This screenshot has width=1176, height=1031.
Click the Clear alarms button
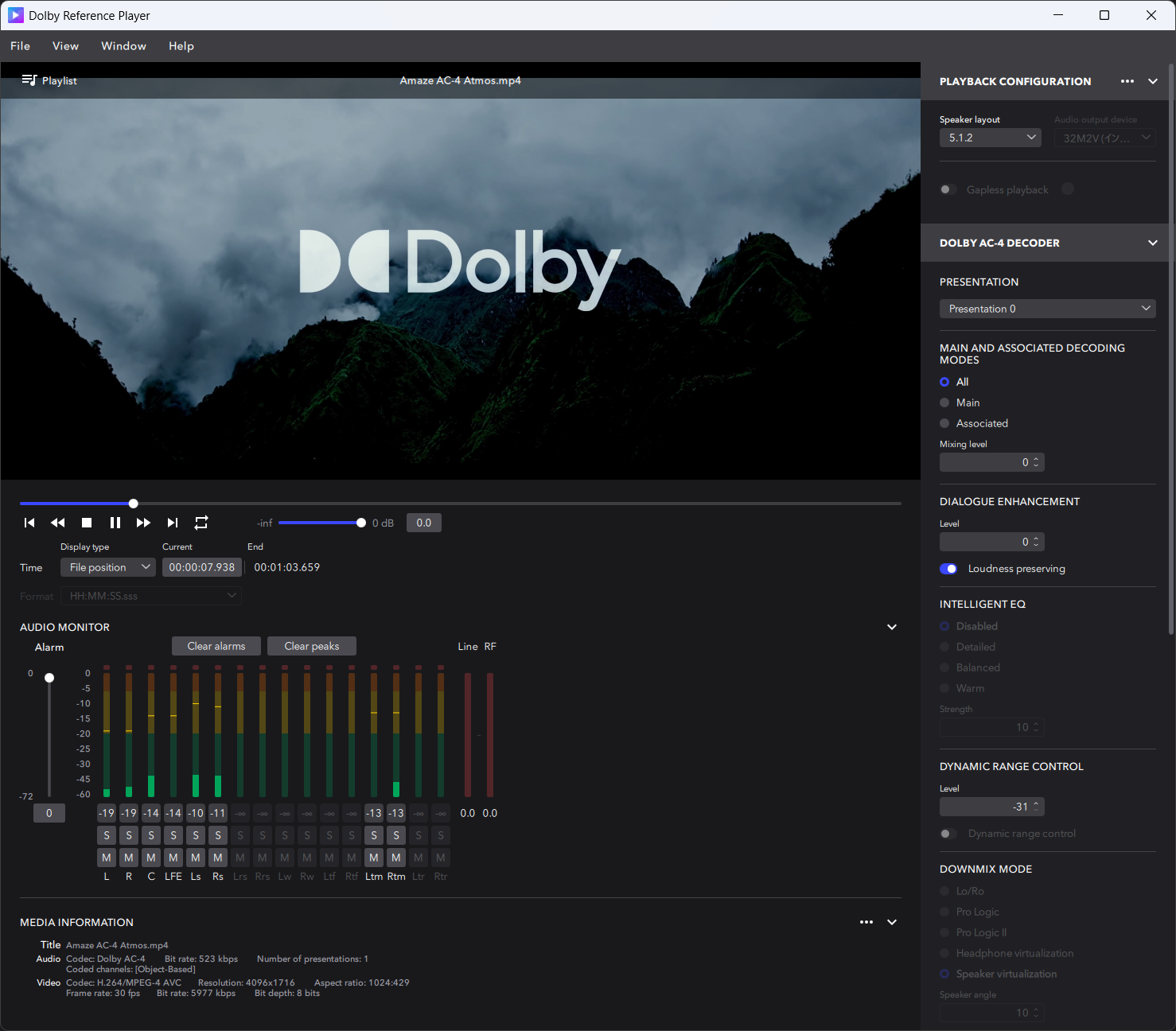point(216,646)
